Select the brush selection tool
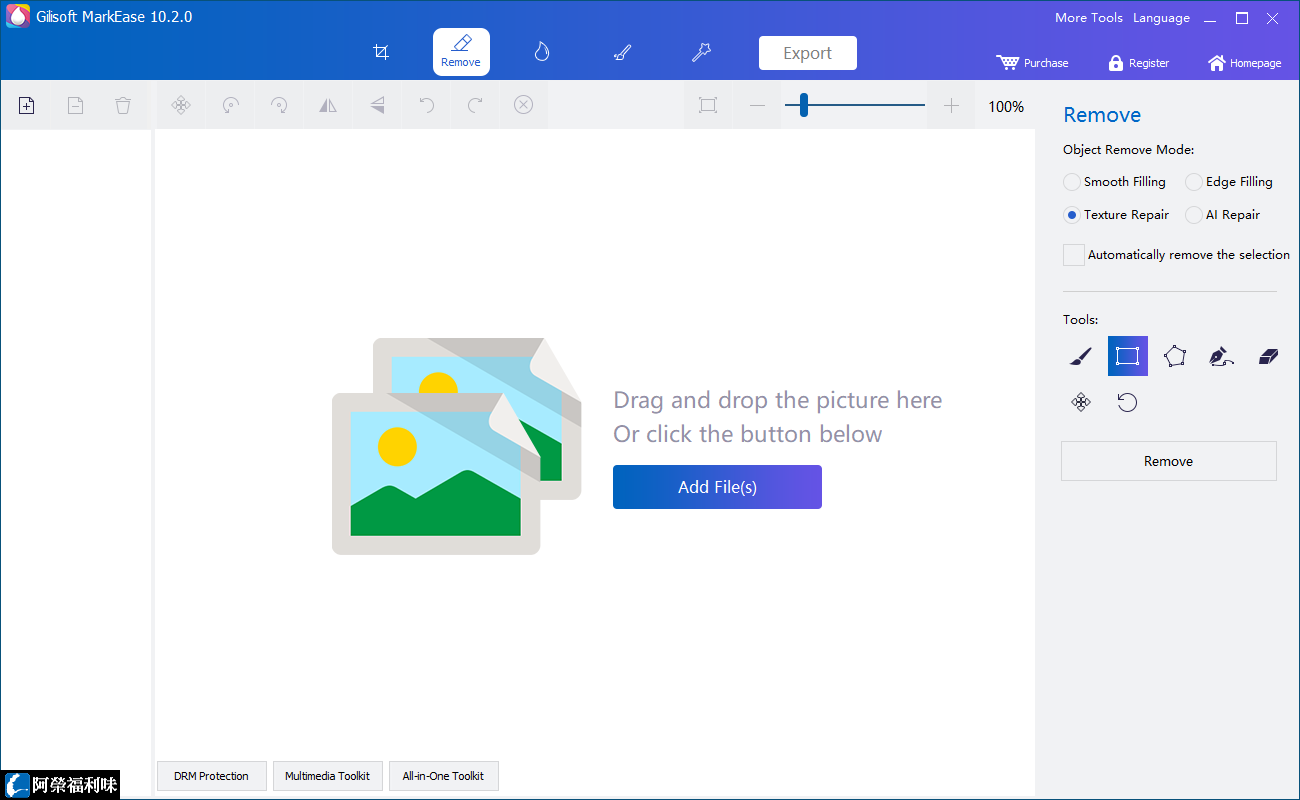 (1080, 356)
